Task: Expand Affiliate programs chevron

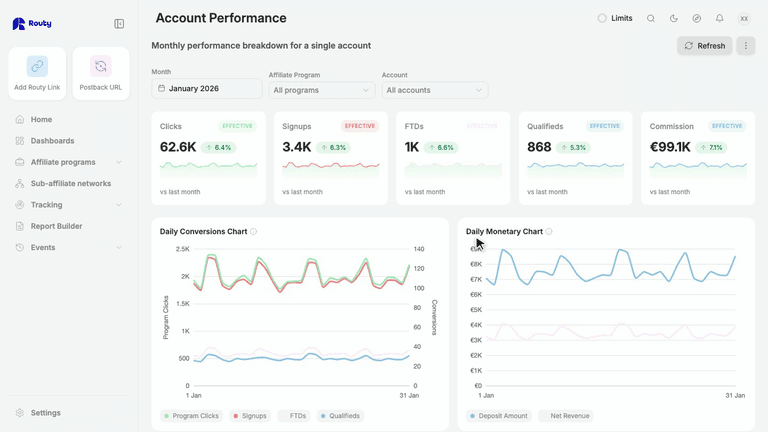Action: 119,162
